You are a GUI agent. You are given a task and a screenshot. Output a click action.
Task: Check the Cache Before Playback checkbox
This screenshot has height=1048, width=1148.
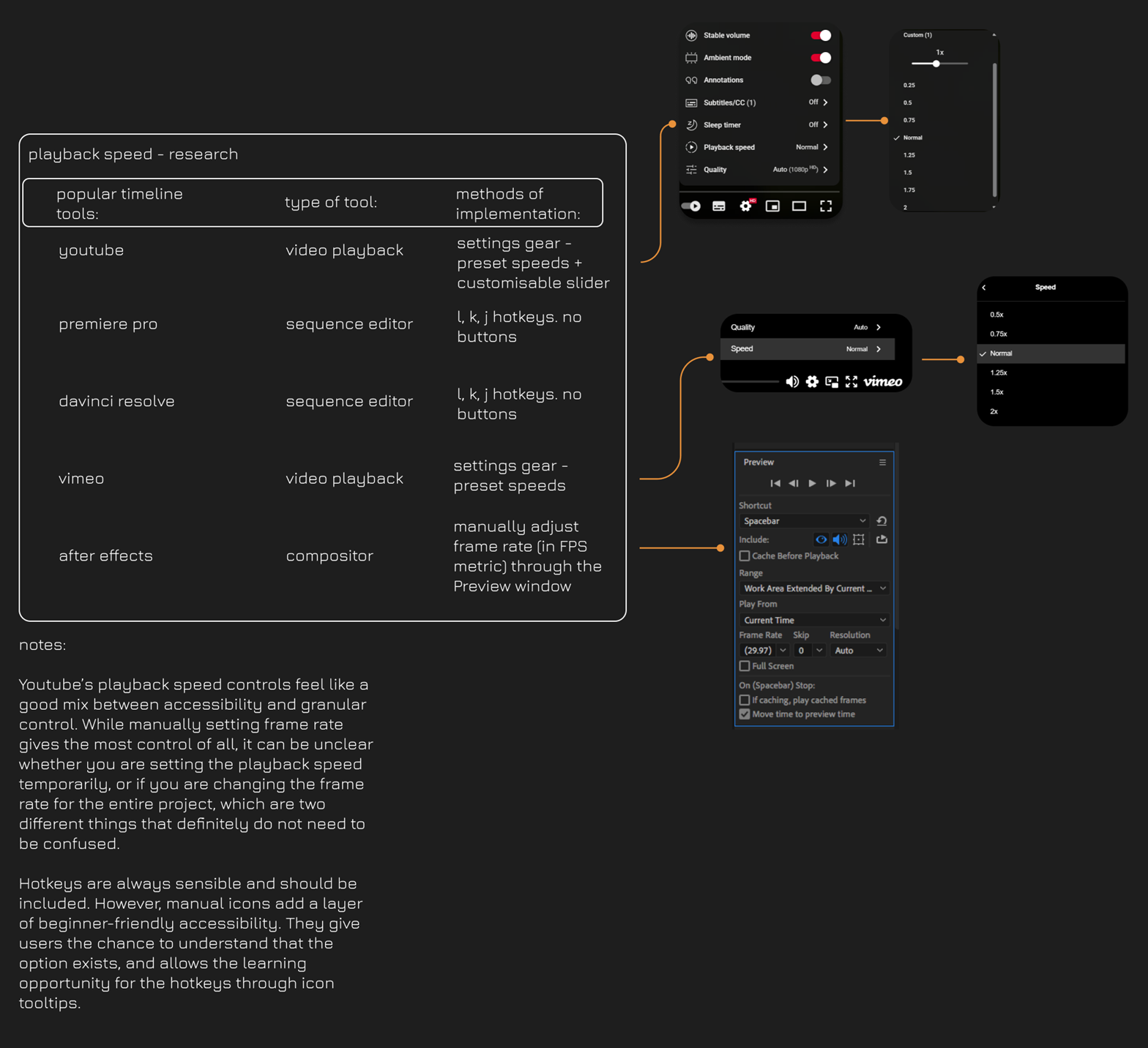pyautogui.click(x=745, y=556)
